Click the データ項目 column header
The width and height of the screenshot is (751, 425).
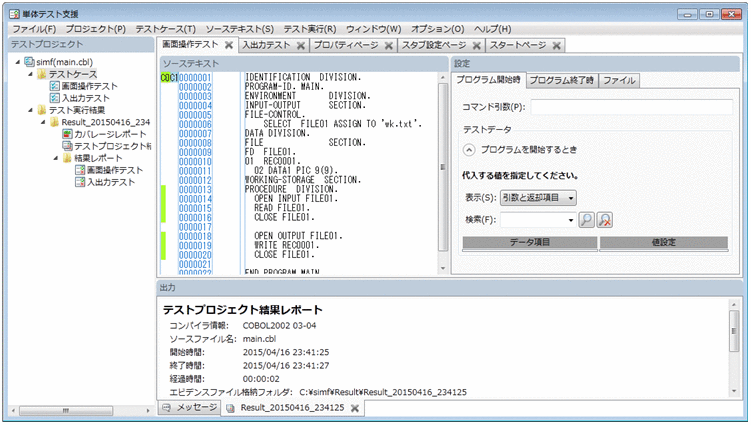click(530, 242)
